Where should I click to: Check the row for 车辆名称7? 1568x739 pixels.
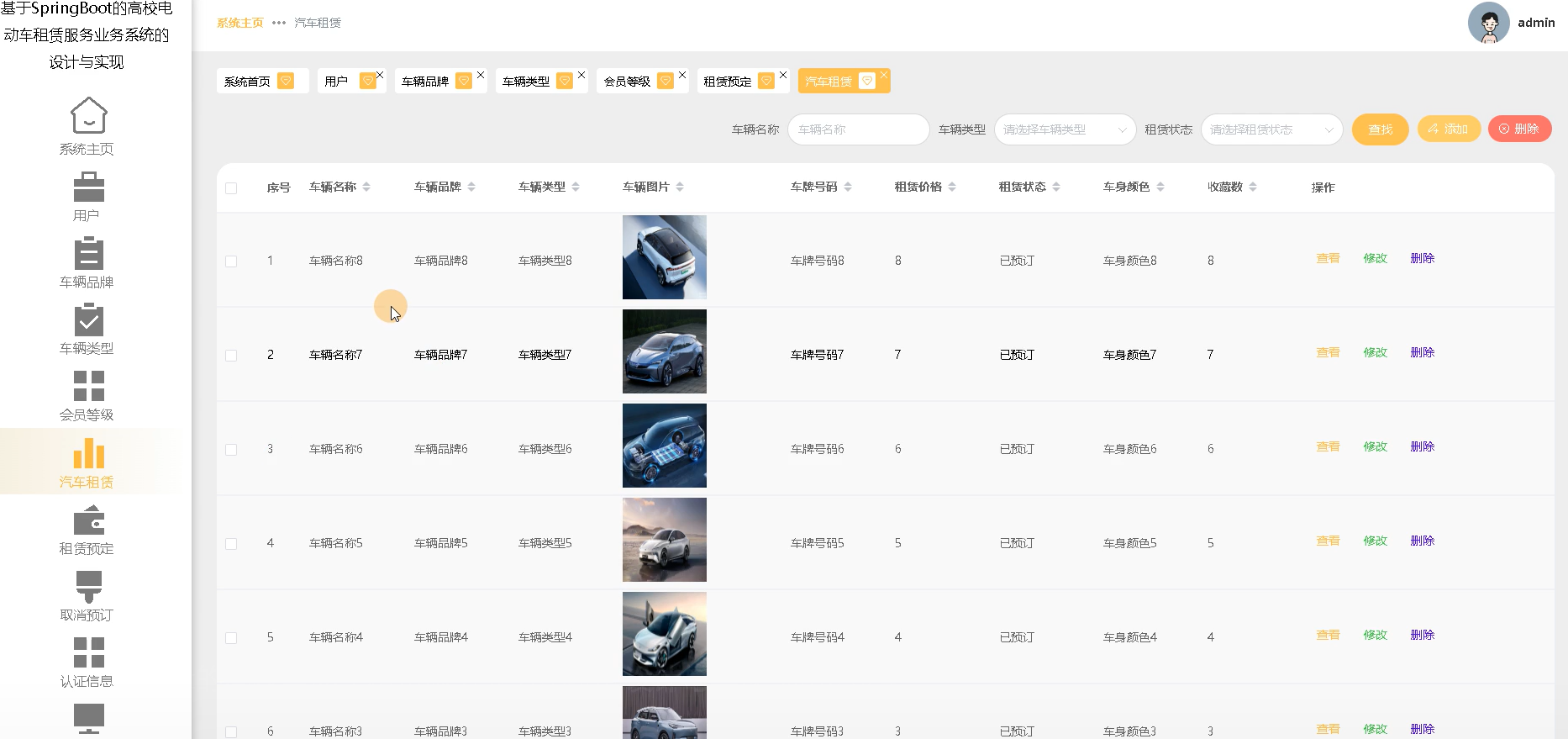(231, 356)
